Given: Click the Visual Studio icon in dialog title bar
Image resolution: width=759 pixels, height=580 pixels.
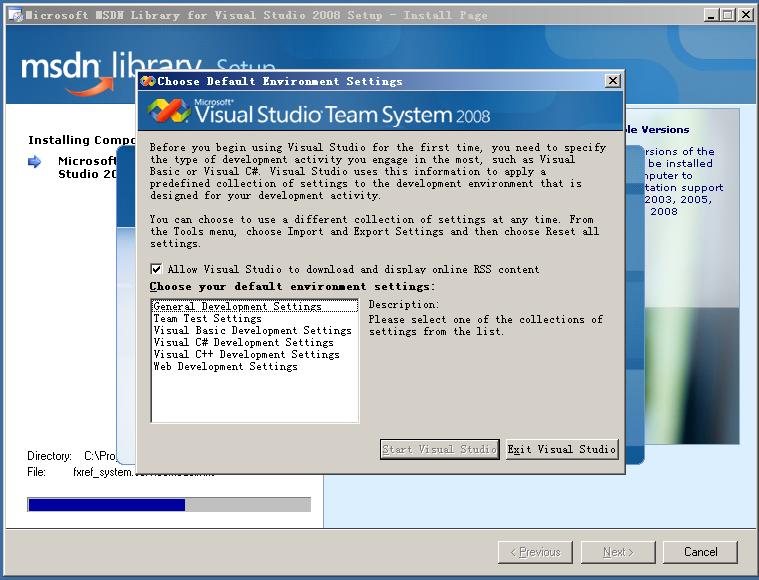Looking at the screenshot, I should [x=148, y=81].
